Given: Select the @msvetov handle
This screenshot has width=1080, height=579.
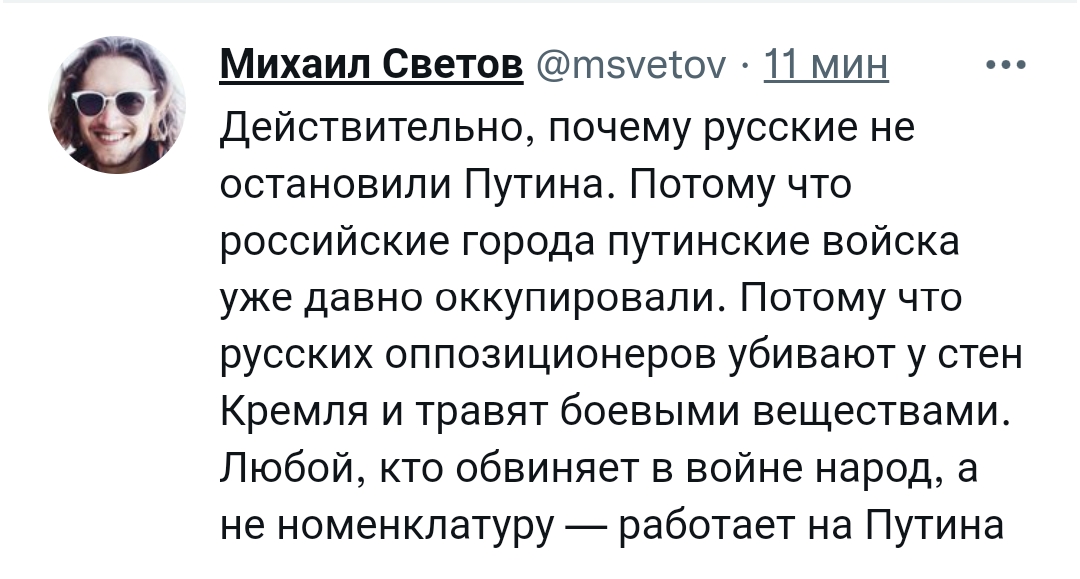Looking at the screenshot, I should 630,67.
